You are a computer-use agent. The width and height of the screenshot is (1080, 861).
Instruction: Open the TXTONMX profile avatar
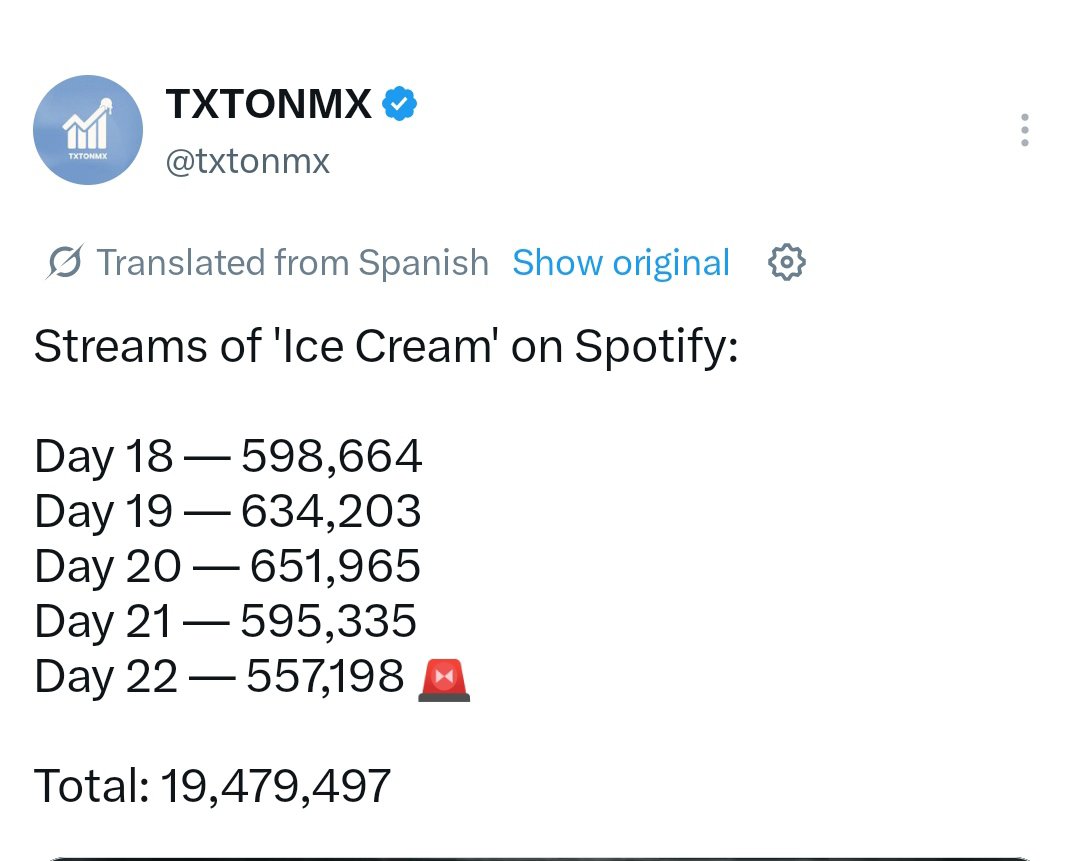point(87,129)
